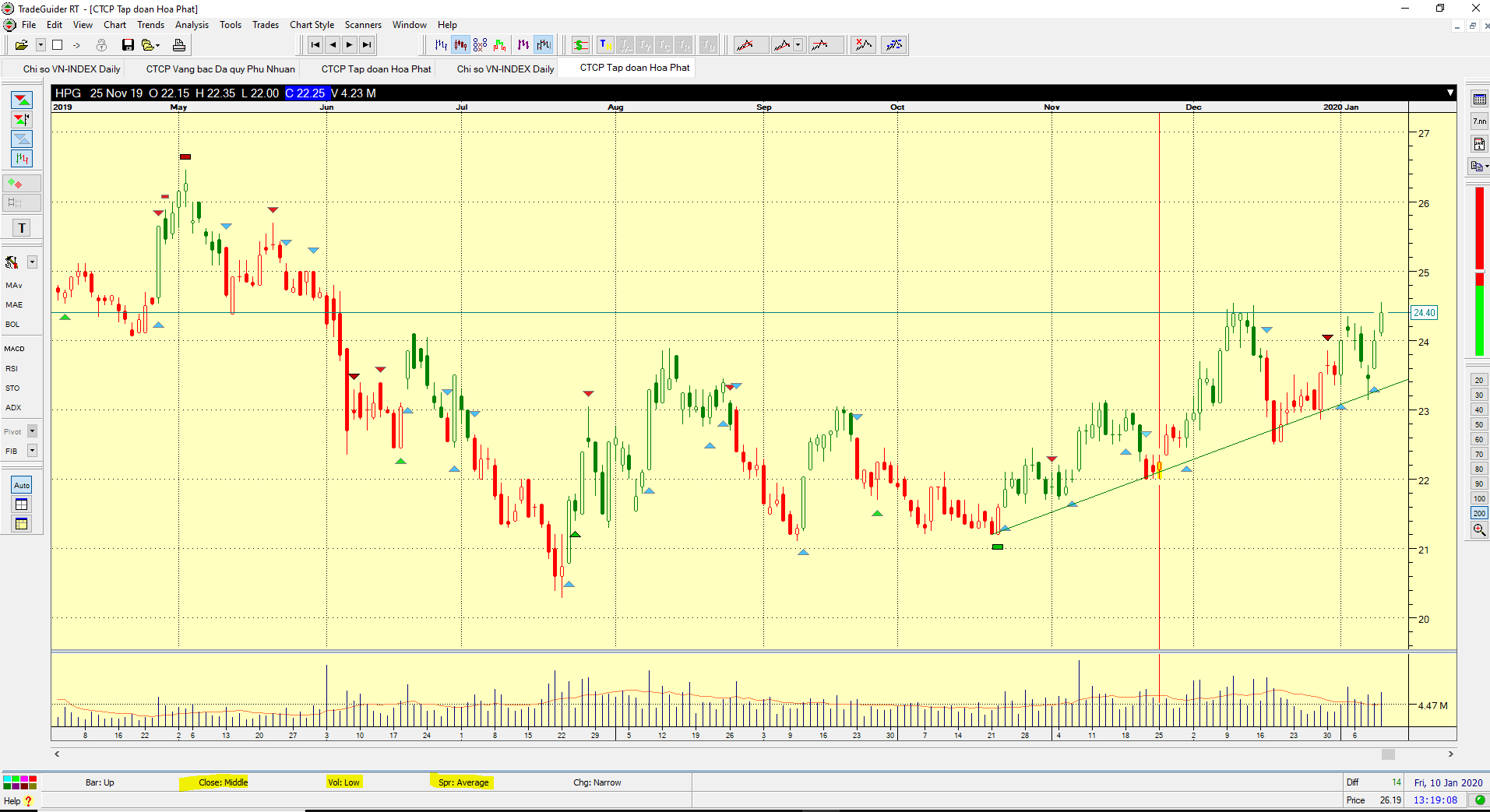Switch to CTCP Vang bac Da quy Phu Nhuan tab
1490x812 pixels.
click(220, 69)
